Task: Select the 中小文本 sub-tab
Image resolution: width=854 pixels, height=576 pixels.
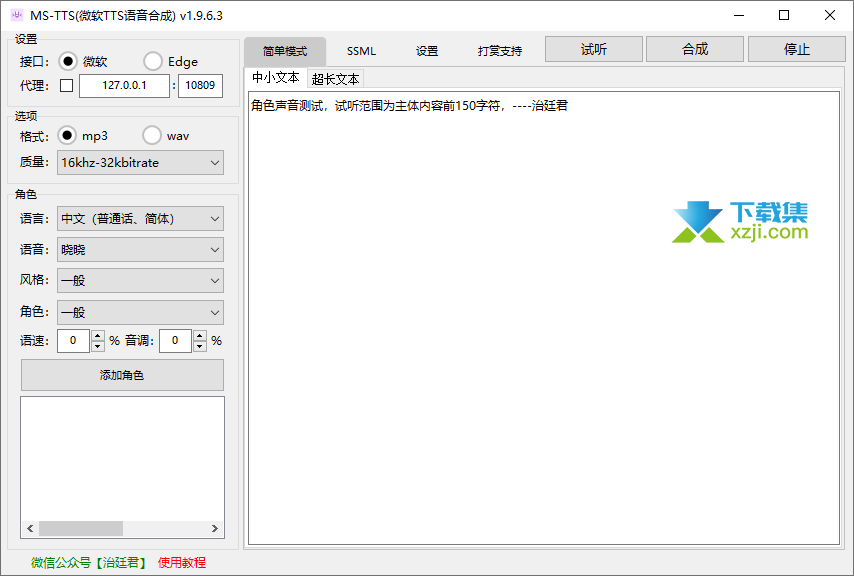Action: [276, 78]
